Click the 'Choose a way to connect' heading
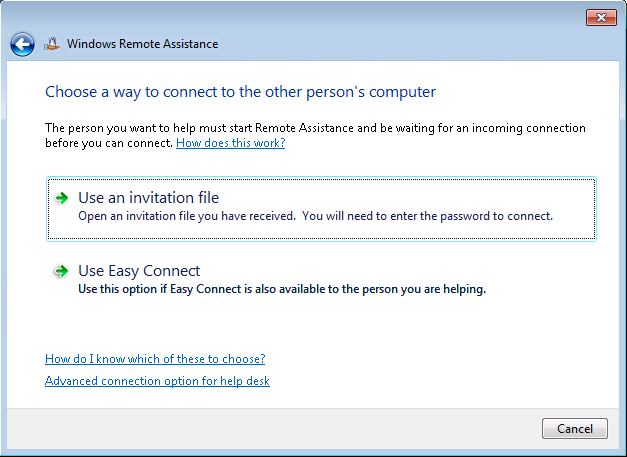The width and height of the screenshot is (627, 457). 240,92
